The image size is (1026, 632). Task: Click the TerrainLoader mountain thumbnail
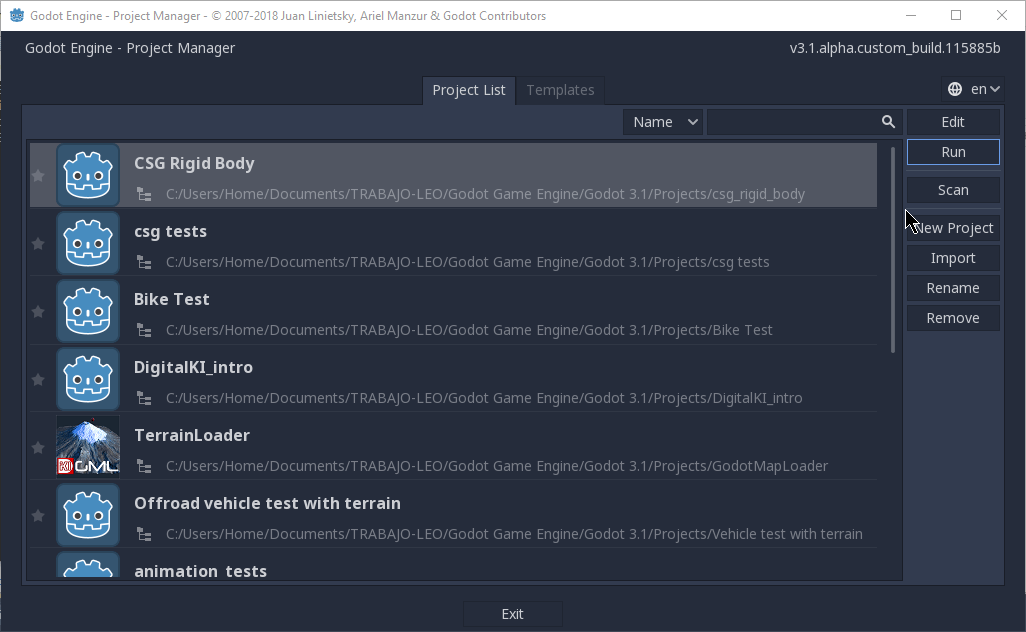tap(88, 448)
